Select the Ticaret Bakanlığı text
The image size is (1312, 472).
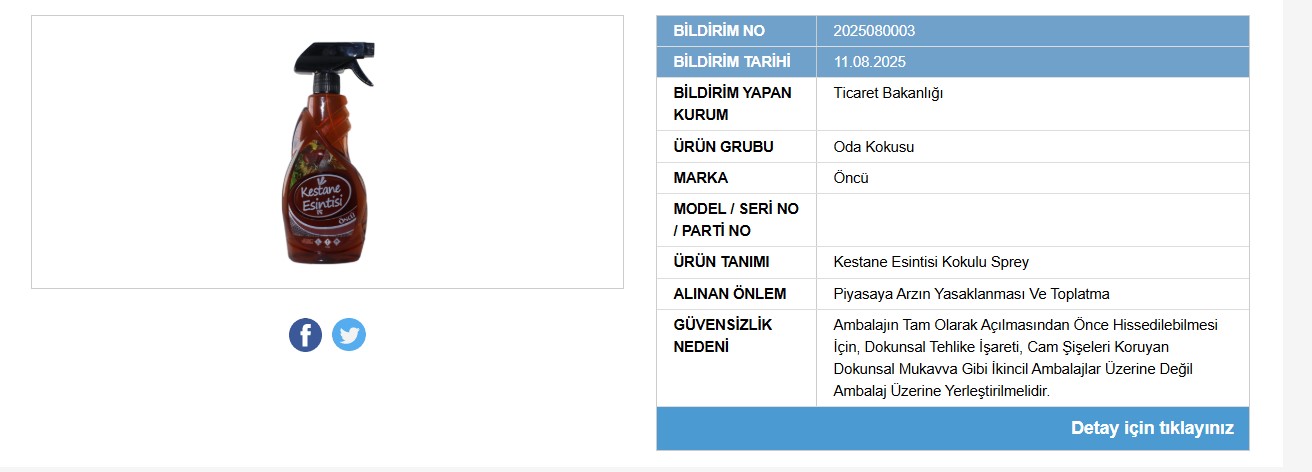click(888, 93)
